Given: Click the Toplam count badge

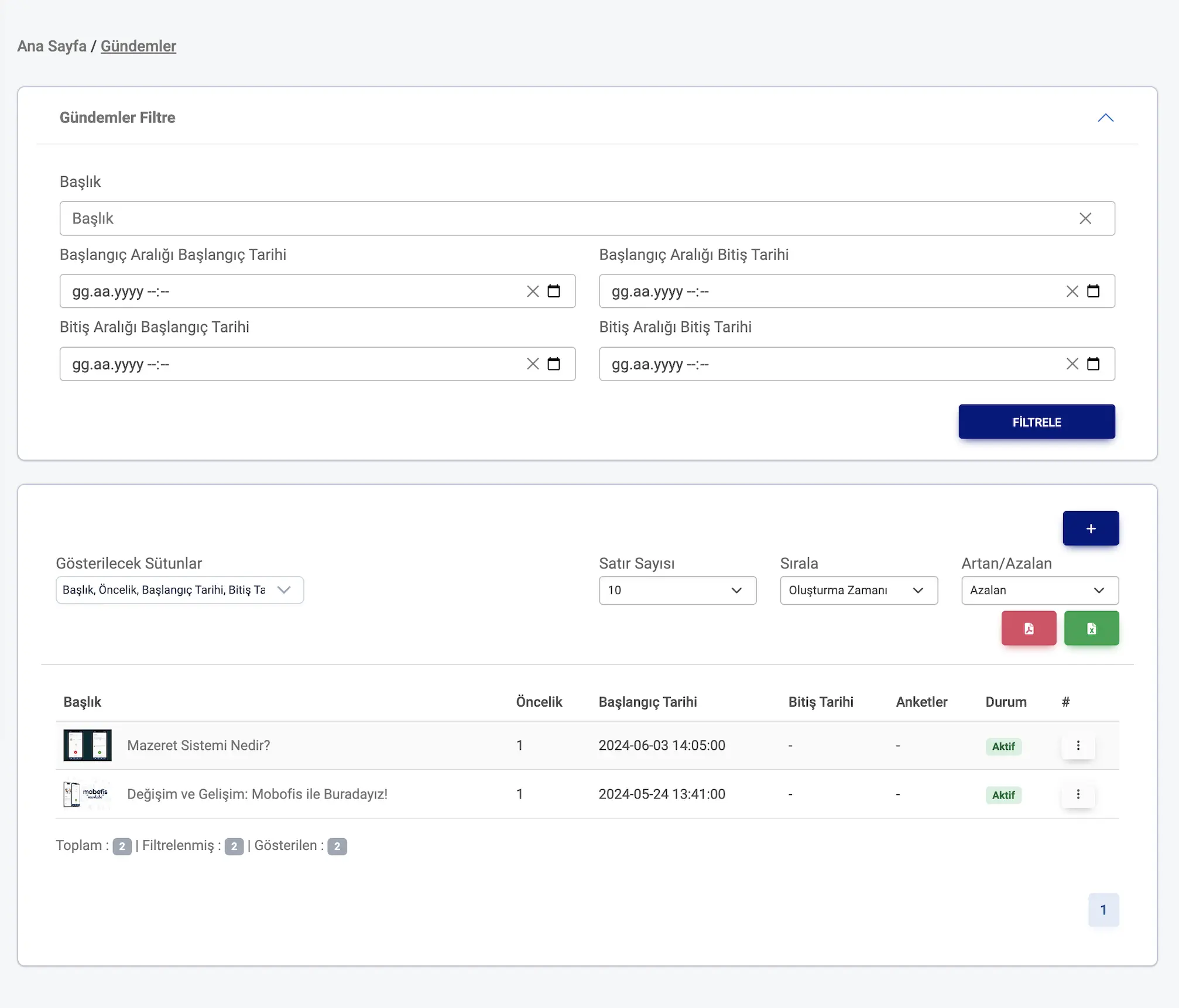Looking at the screenshot, I should pos(122,846).
